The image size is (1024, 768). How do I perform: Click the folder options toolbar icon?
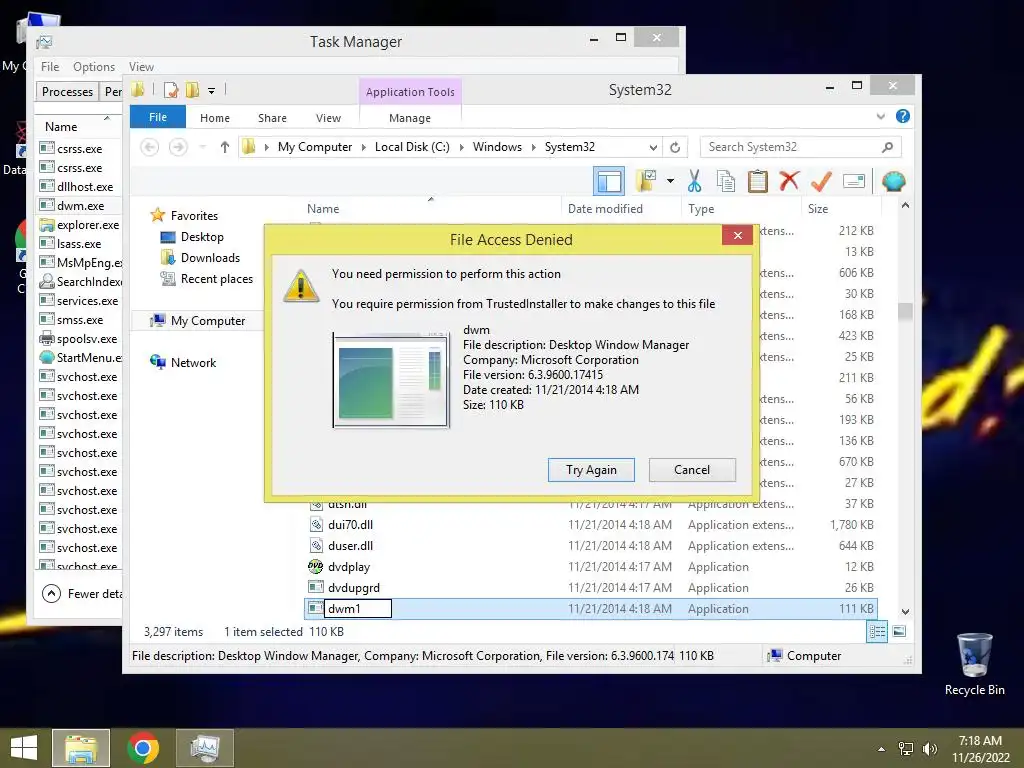646,181
